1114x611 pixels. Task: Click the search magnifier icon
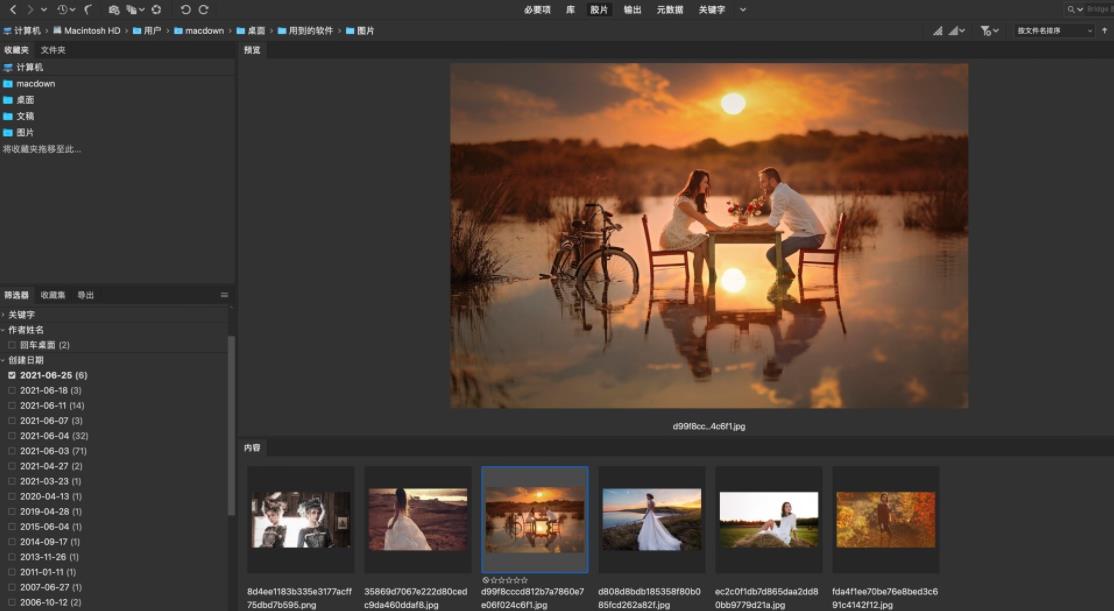pyautogui.click(x=1073, y=9)
